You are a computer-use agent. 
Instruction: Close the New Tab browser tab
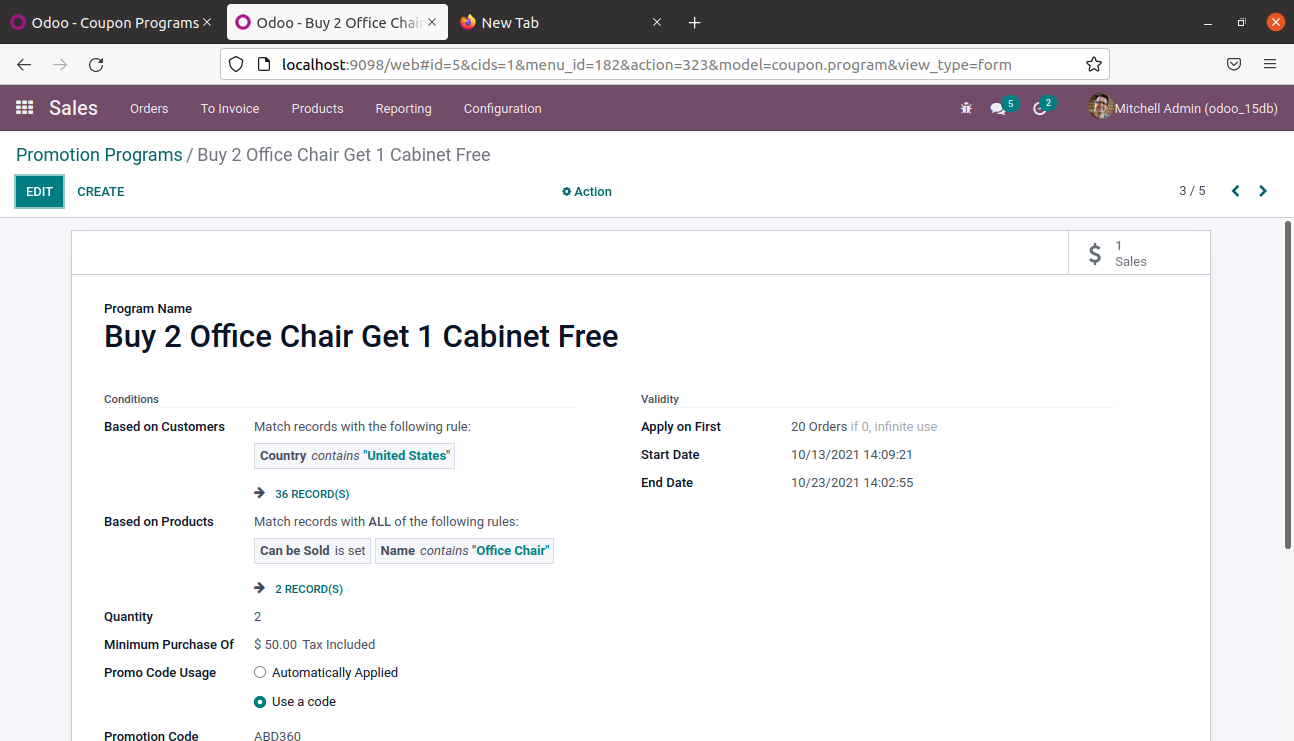(657, 22)
